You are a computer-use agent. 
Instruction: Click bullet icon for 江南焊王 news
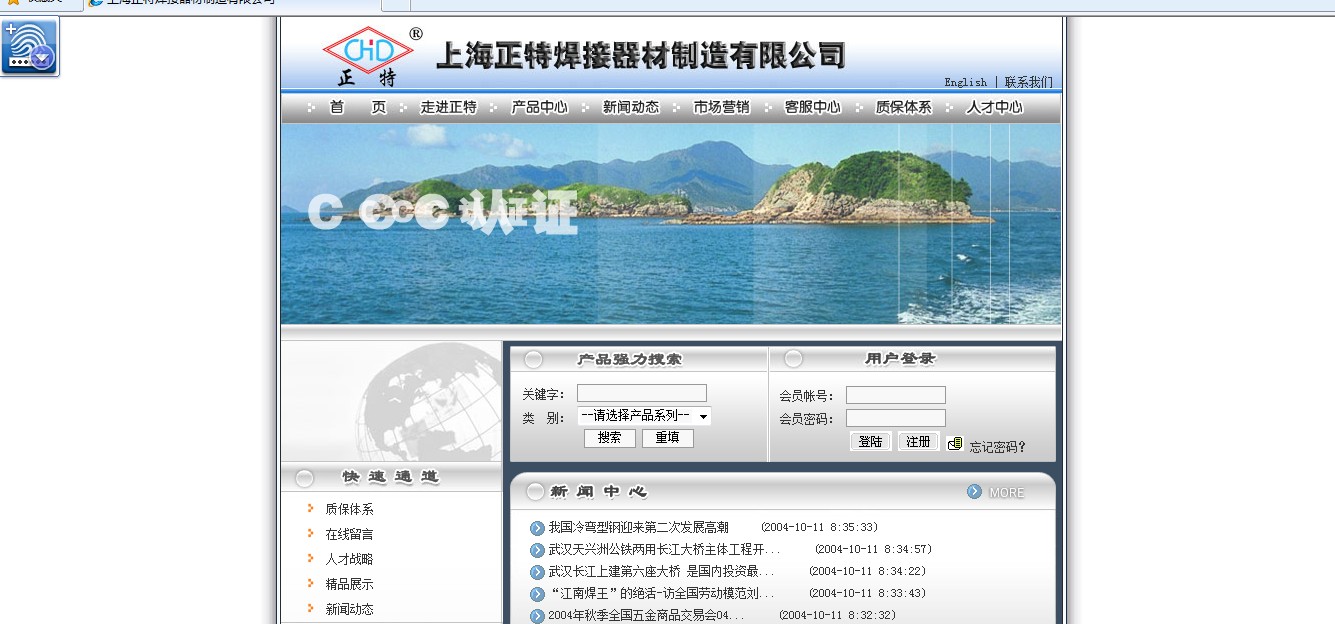click(538, 594)
